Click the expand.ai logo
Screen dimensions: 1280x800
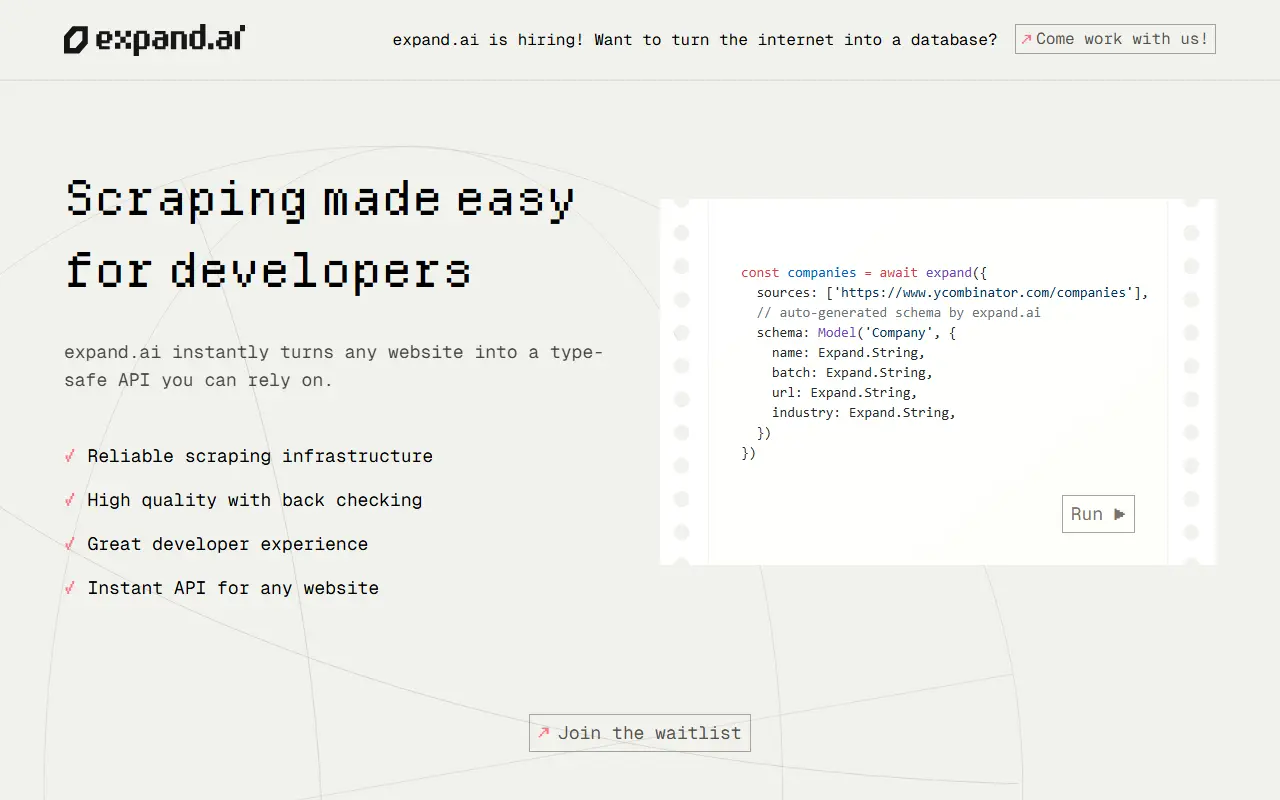pos(155,40)
